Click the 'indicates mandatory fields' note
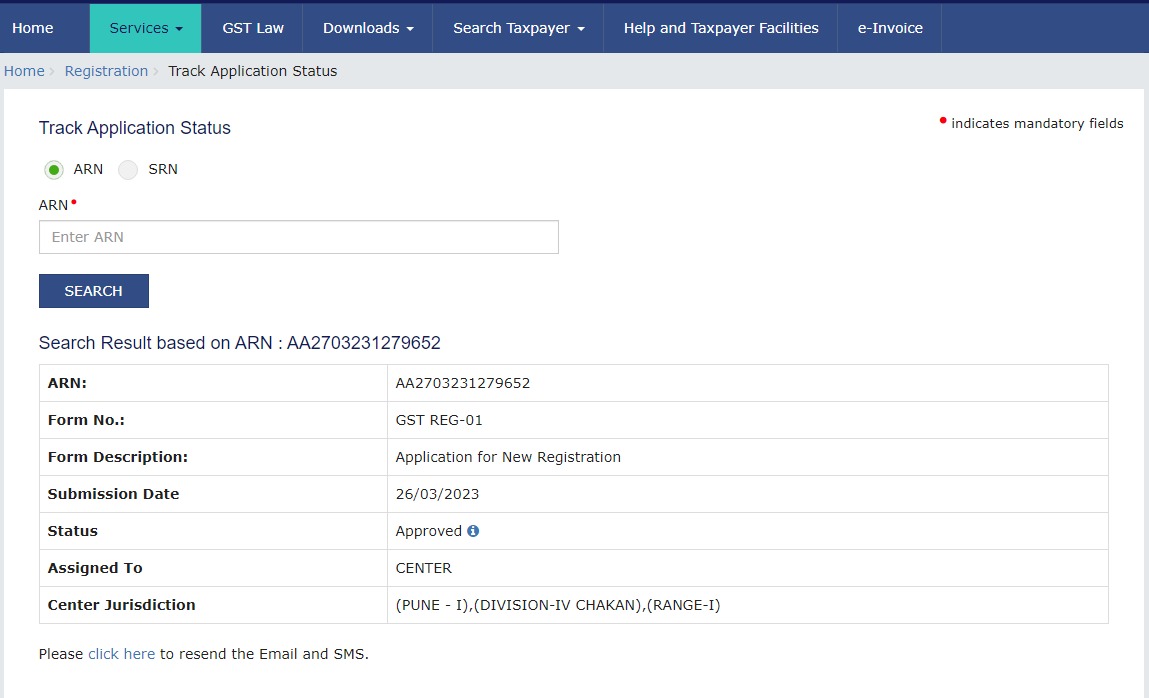Image resolution: width=1149 pixels, height=698 pixels. [1037, 123]
